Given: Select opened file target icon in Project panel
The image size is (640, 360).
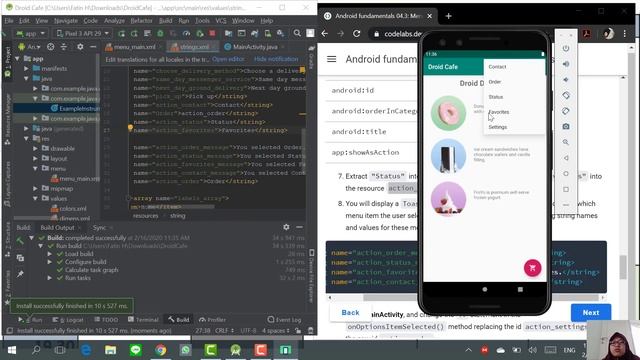Looking at the screenshot, I should [51, 47].
